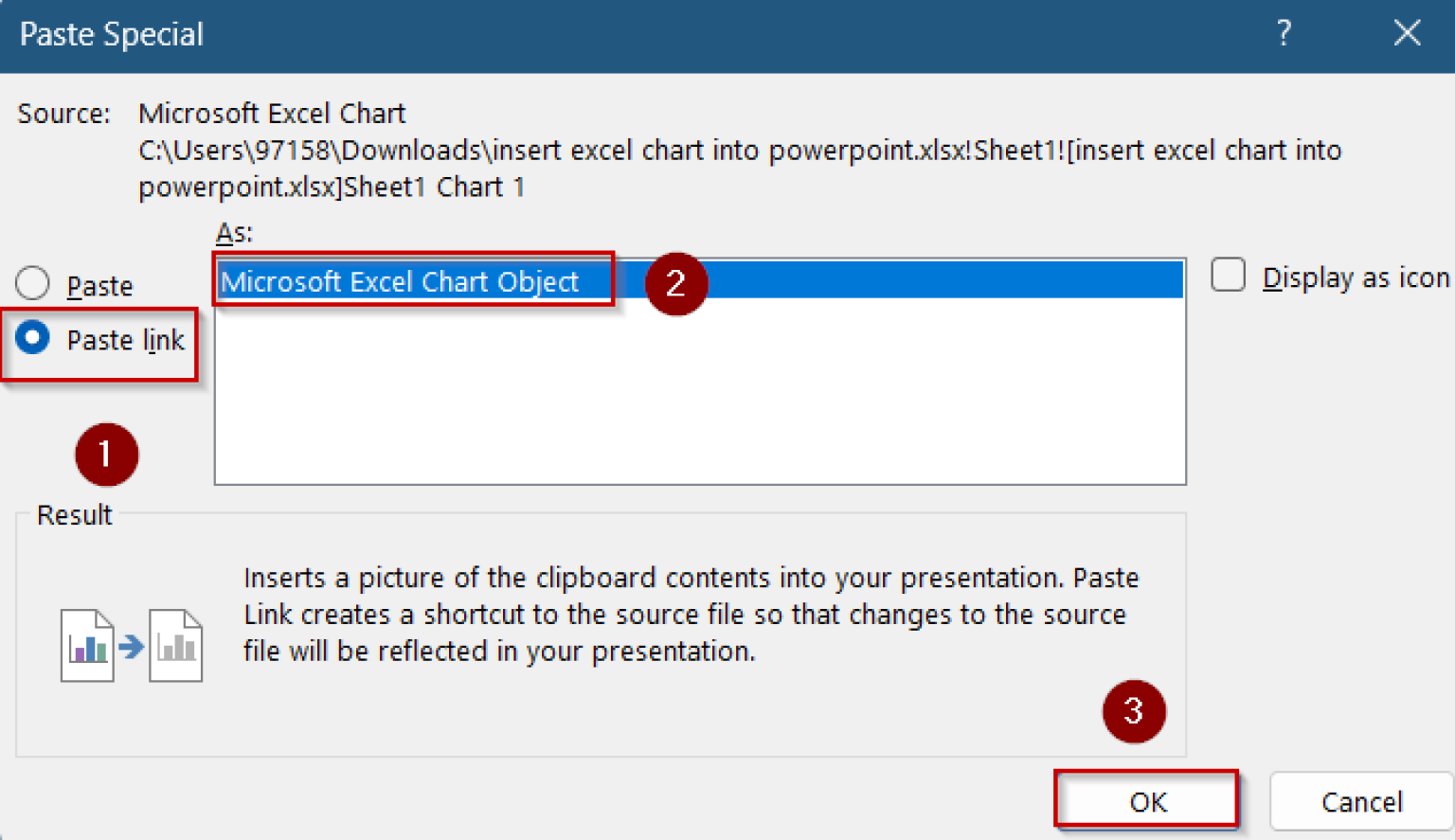The image size is (1455, 840).
Task: Select Microsoft Excel Chart Object in the list
Action: (398, 280)
